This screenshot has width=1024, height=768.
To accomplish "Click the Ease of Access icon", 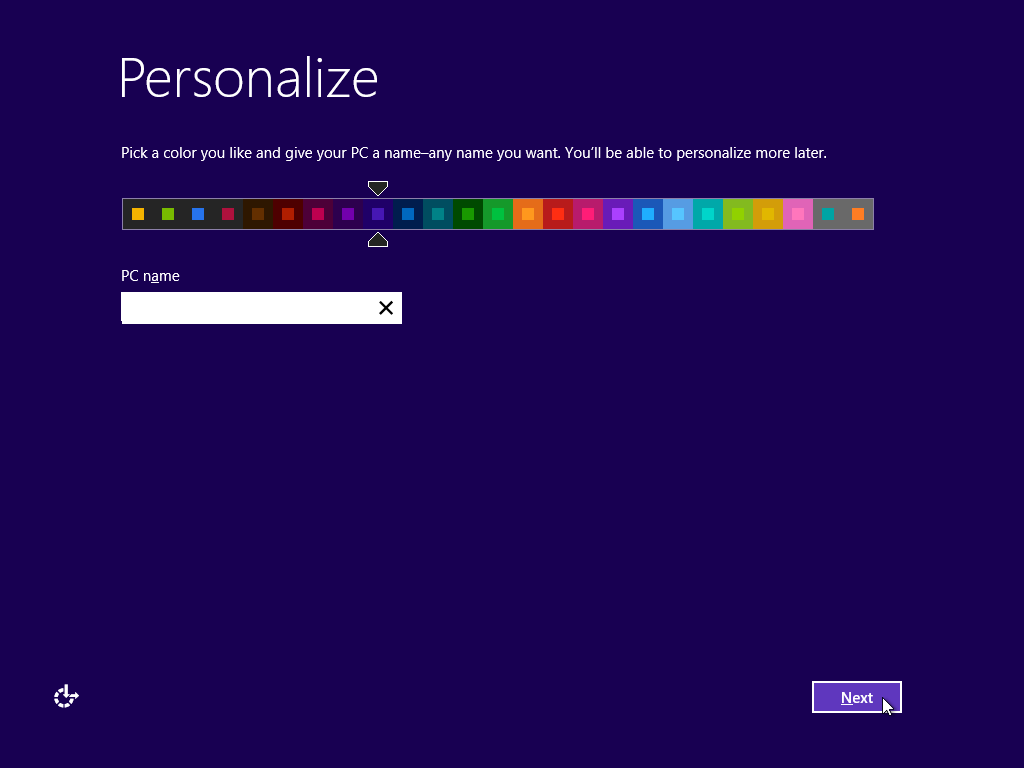I will click(65, 696).
